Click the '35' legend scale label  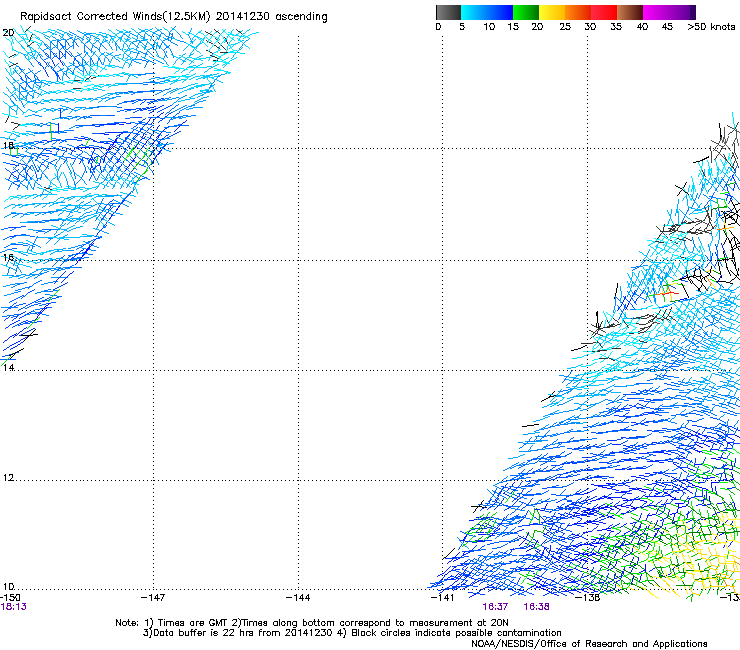point(616,27)
